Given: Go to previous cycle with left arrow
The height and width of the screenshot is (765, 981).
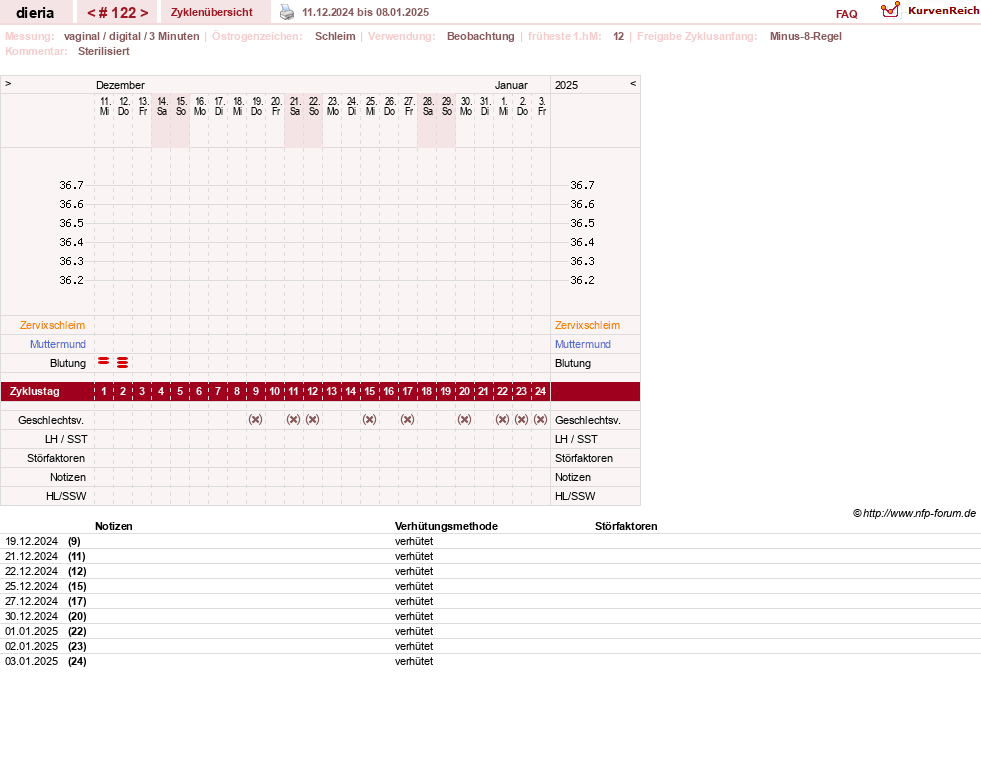Looking at the screenshot, I should click(91, 13).
